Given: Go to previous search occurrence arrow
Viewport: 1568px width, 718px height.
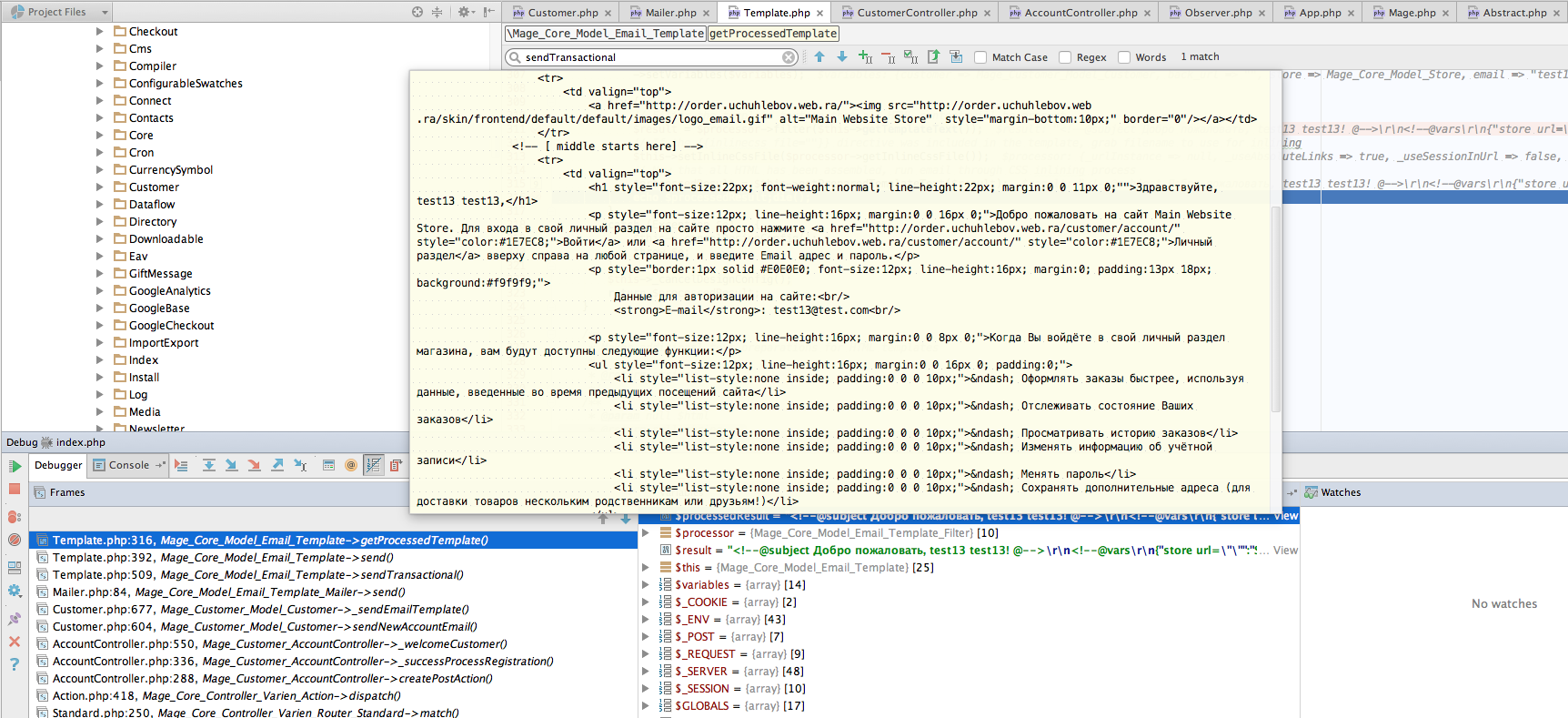Looking at the screenshot, I should point(819,56).
